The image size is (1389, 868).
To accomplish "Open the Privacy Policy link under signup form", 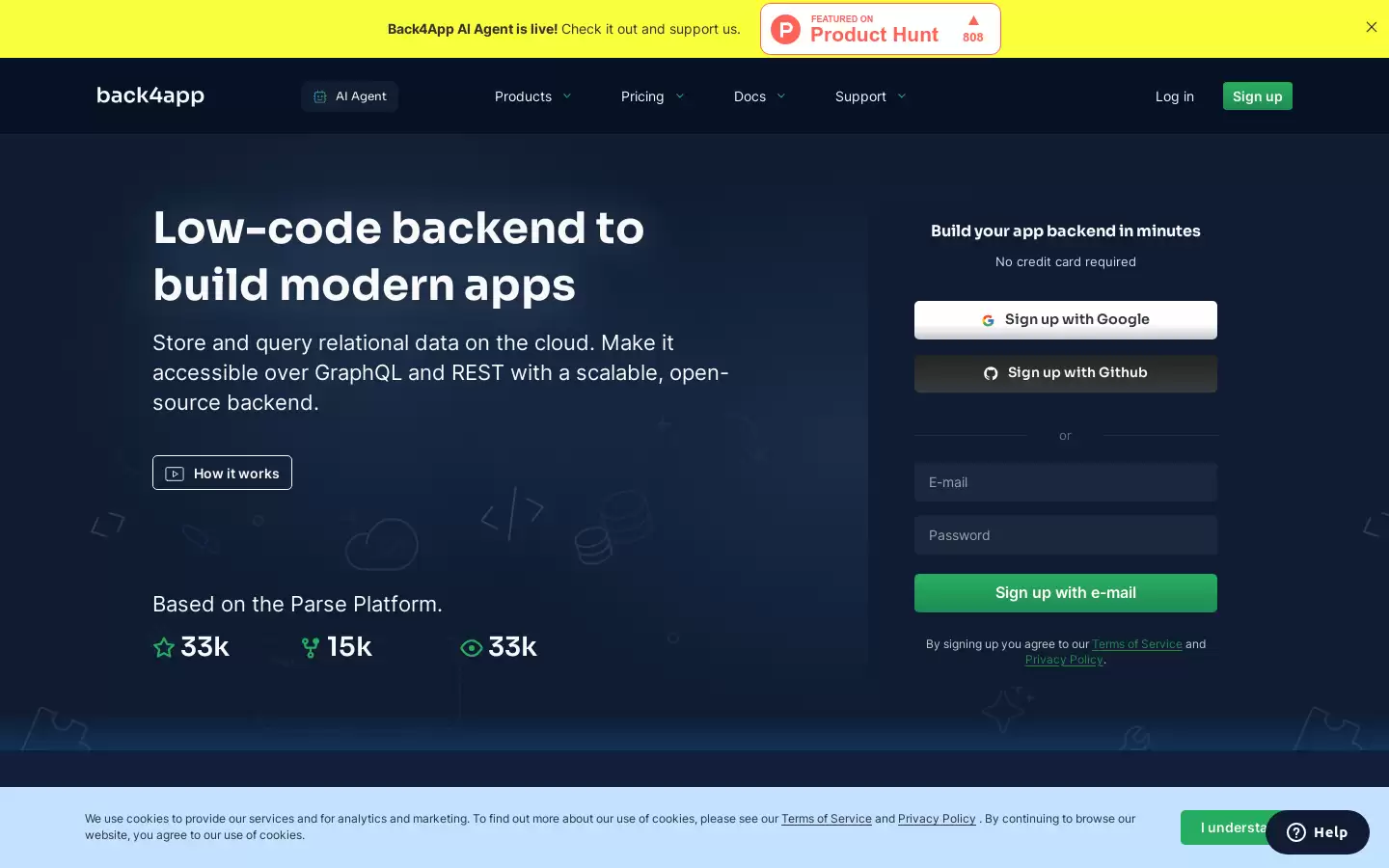I will (x=1064, y=660).
